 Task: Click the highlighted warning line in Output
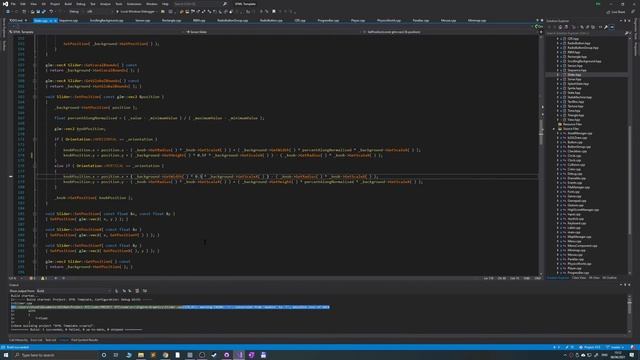pos(170,307)
